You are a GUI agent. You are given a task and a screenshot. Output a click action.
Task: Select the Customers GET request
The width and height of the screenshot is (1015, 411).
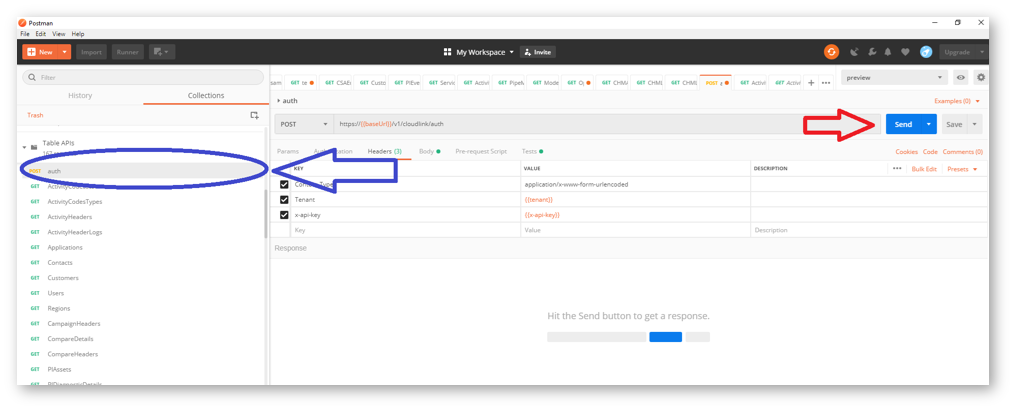click(x=63, y=278)
